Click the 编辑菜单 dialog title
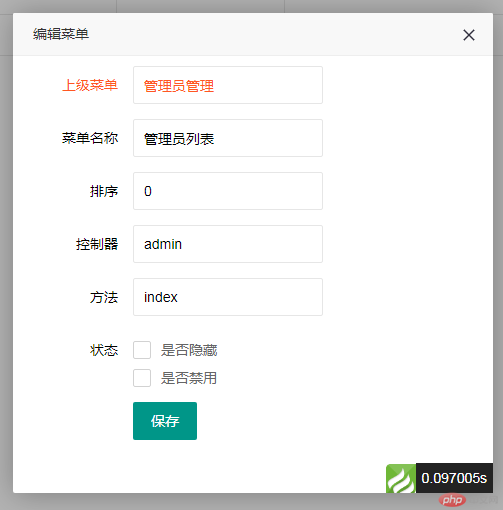 [x=61, y=34]
